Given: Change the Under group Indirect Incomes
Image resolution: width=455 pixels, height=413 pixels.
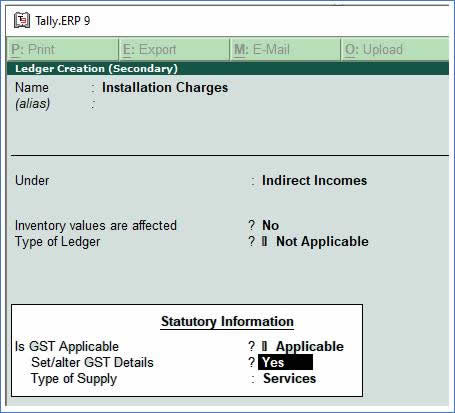Looking at the screenshot, I should click(314, 180).
